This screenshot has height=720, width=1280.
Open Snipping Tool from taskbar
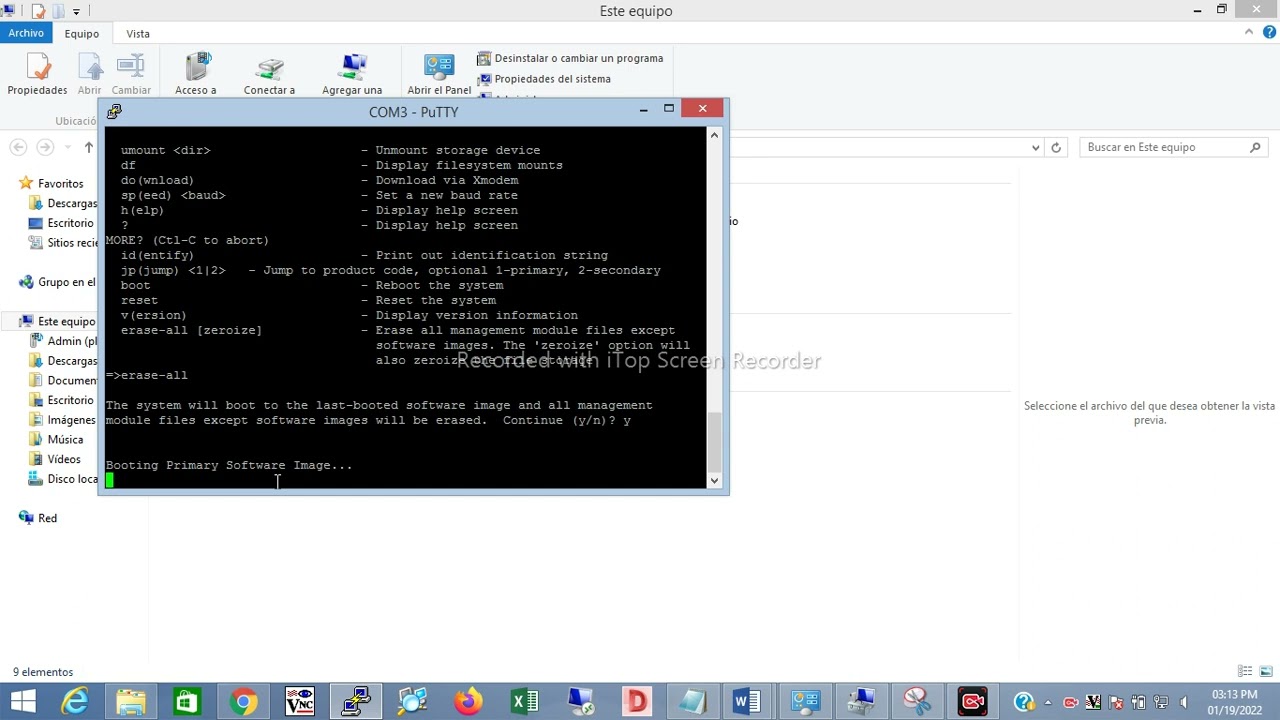coord(917,701)
